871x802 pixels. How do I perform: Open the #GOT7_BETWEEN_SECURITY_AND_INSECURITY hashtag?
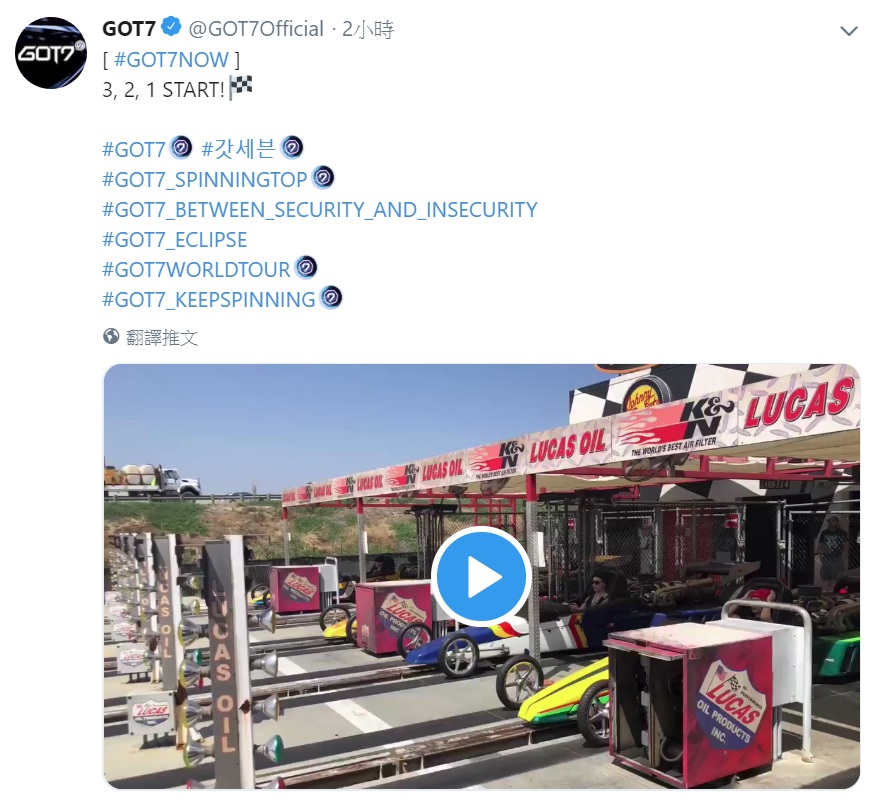pos(319,210)
